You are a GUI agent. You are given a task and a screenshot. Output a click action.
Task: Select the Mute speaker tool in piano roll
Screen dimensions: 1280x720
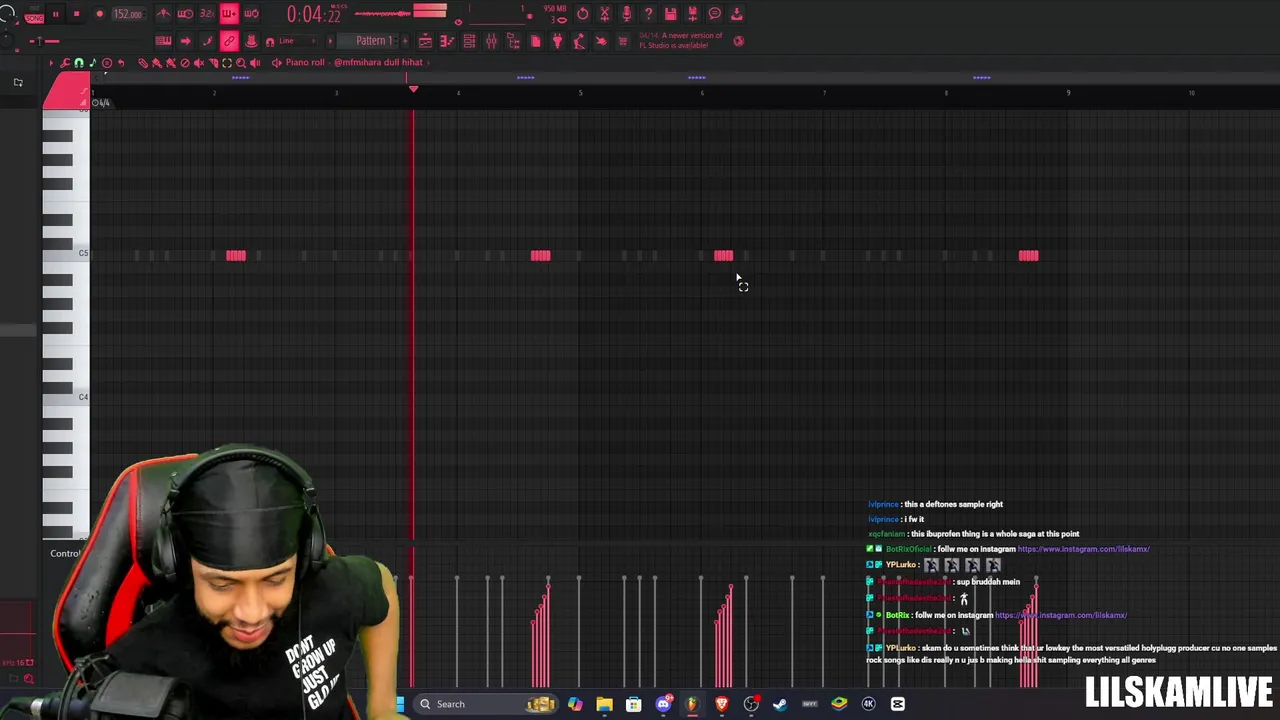pos(199,63)
